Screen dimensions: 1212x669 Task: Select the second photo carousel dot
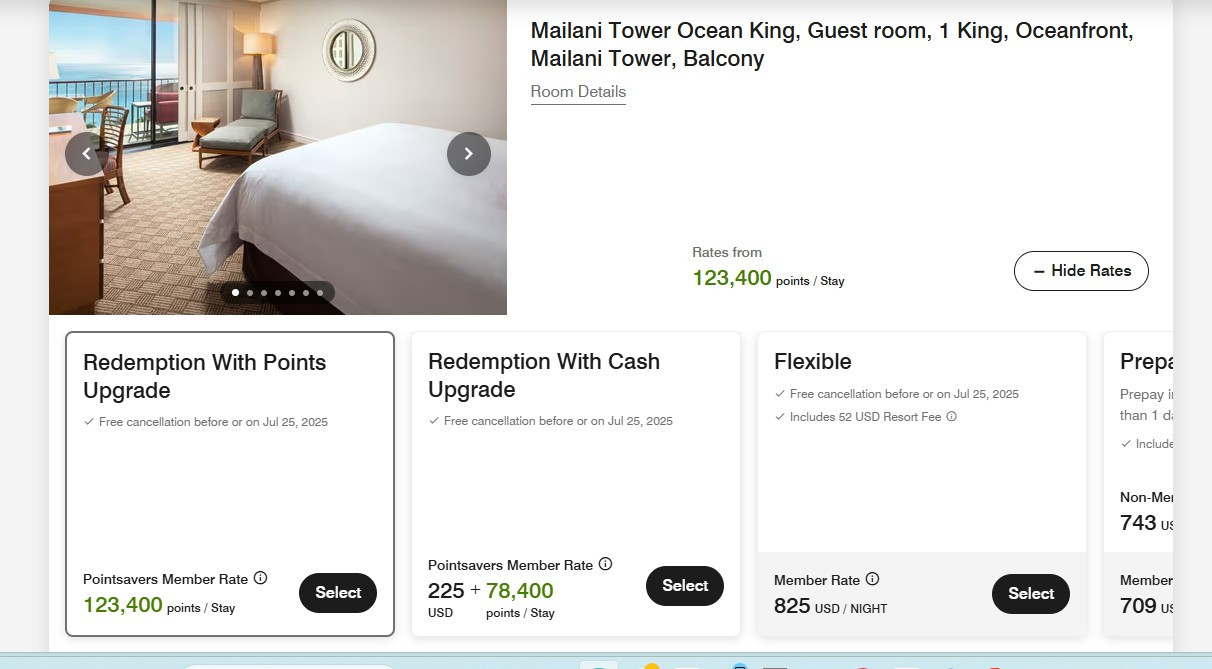(x=249, y=293)
